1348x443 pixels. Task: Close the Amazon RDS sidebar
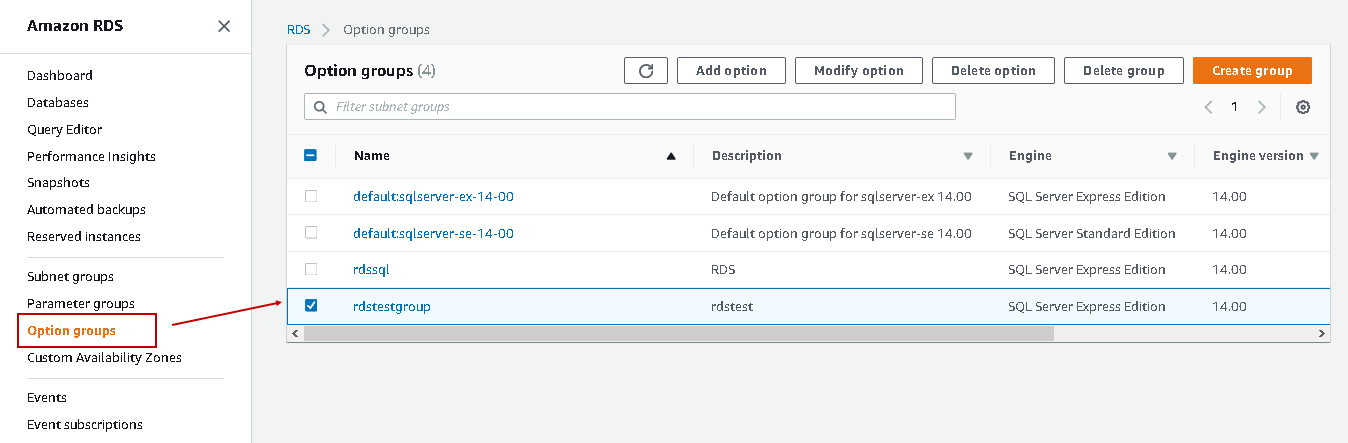224,26
